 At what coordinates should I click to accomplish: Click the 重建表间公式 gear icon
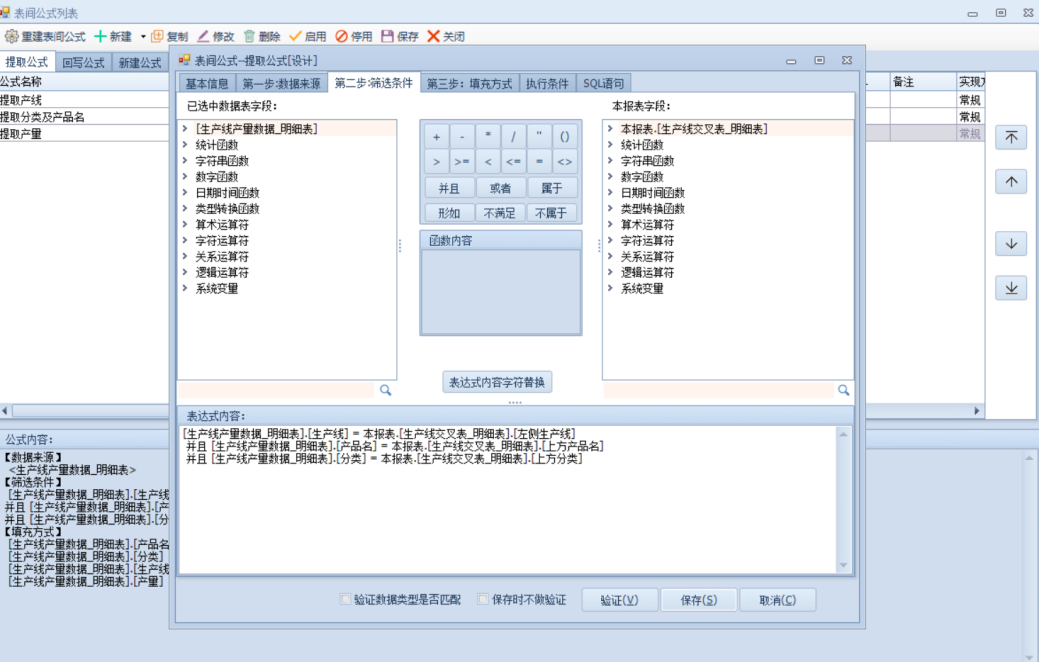[x=12, y=36]
